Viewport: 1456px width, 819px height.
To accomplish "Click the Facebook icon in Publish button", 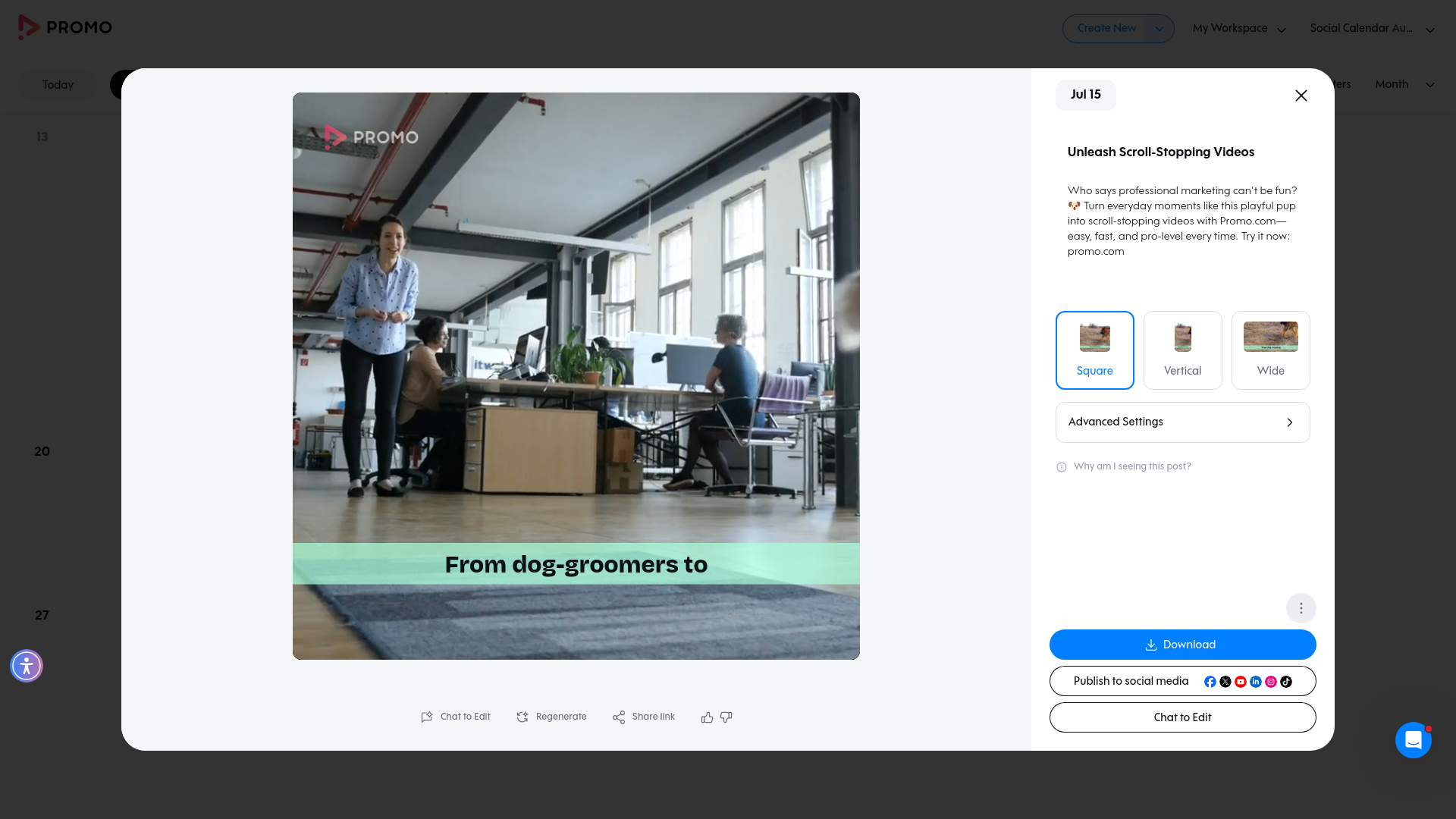I will click(1210, 682).
